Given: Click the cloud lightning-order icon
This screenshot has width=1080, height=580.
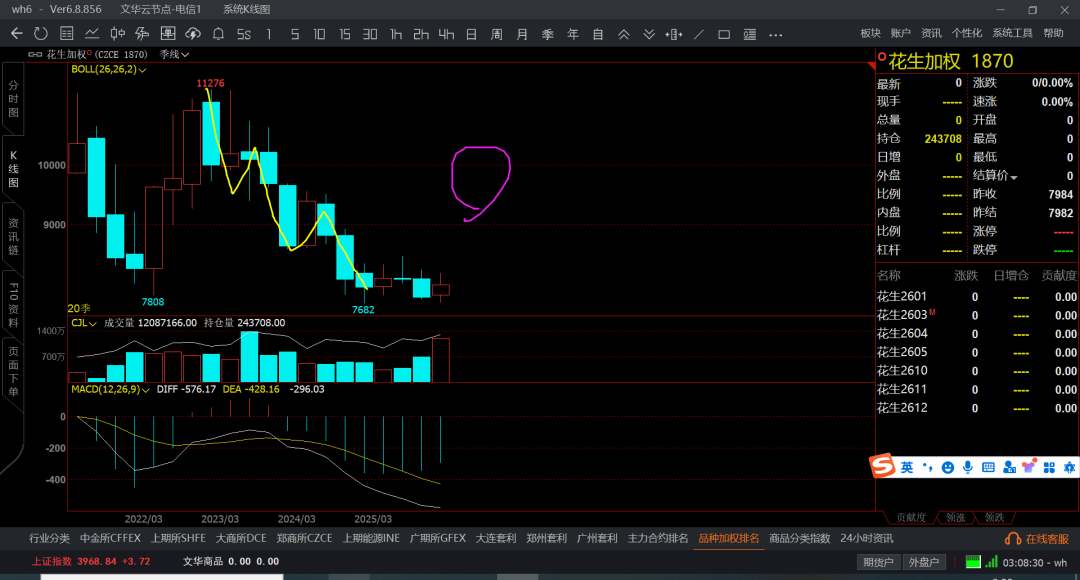Looking at the screenshot, I should click(193, 34).
